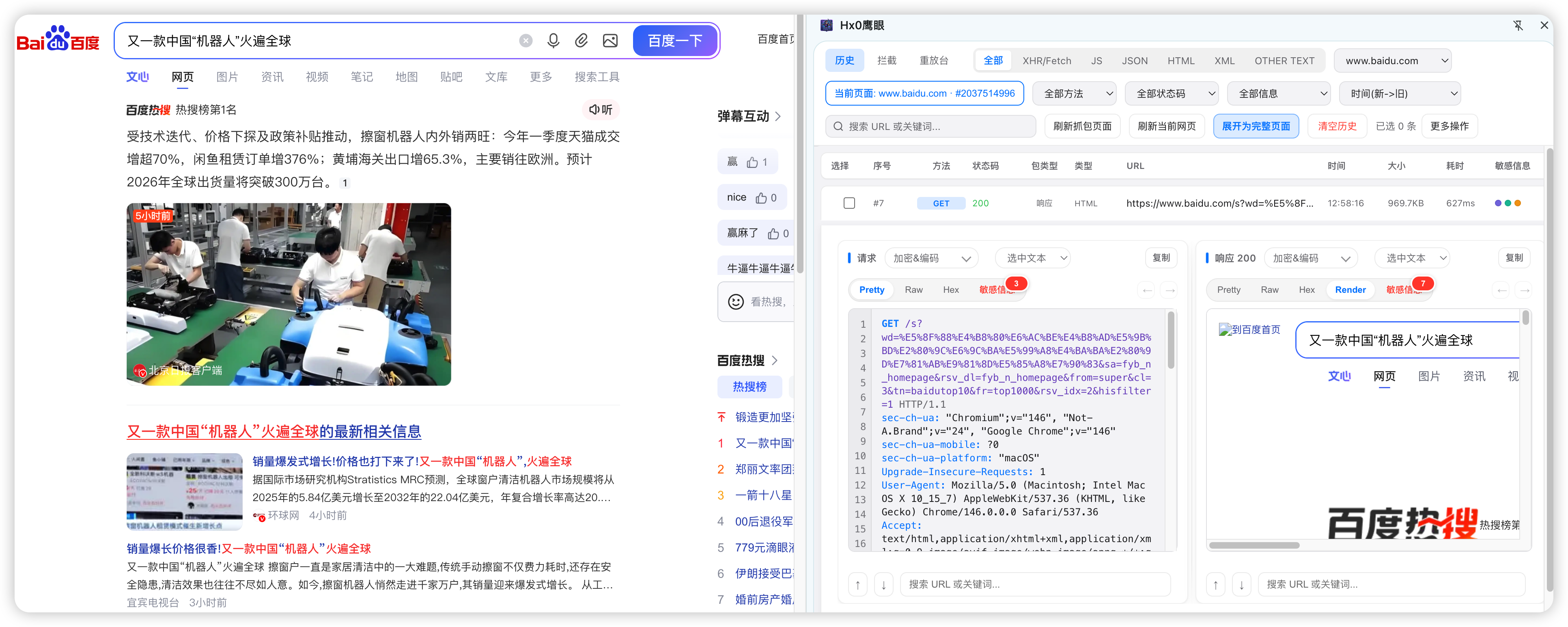Open the 全部信息 dropdown
The width and height of the screenshot is (1568, 627).
(x=1279, y=94)
